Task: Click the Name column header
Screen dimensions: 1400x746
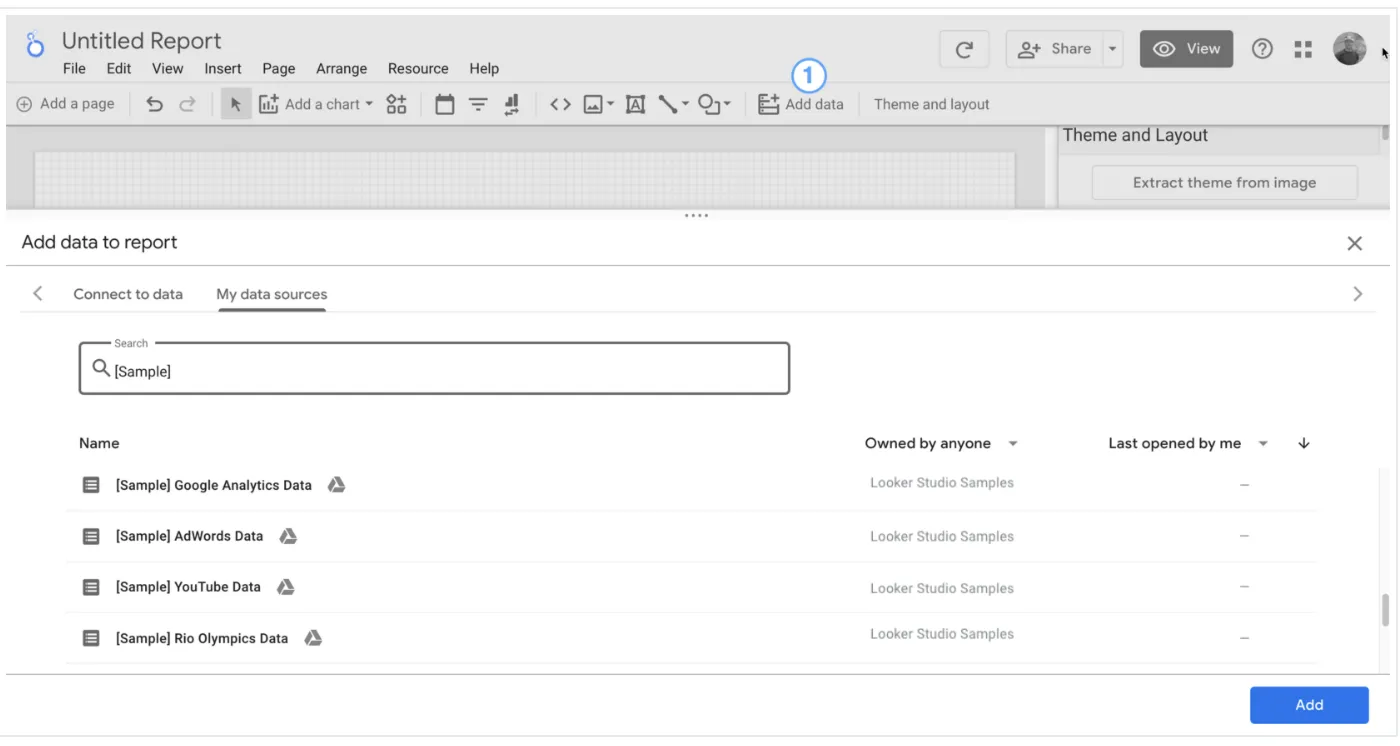Action: (x=99, y=443)
